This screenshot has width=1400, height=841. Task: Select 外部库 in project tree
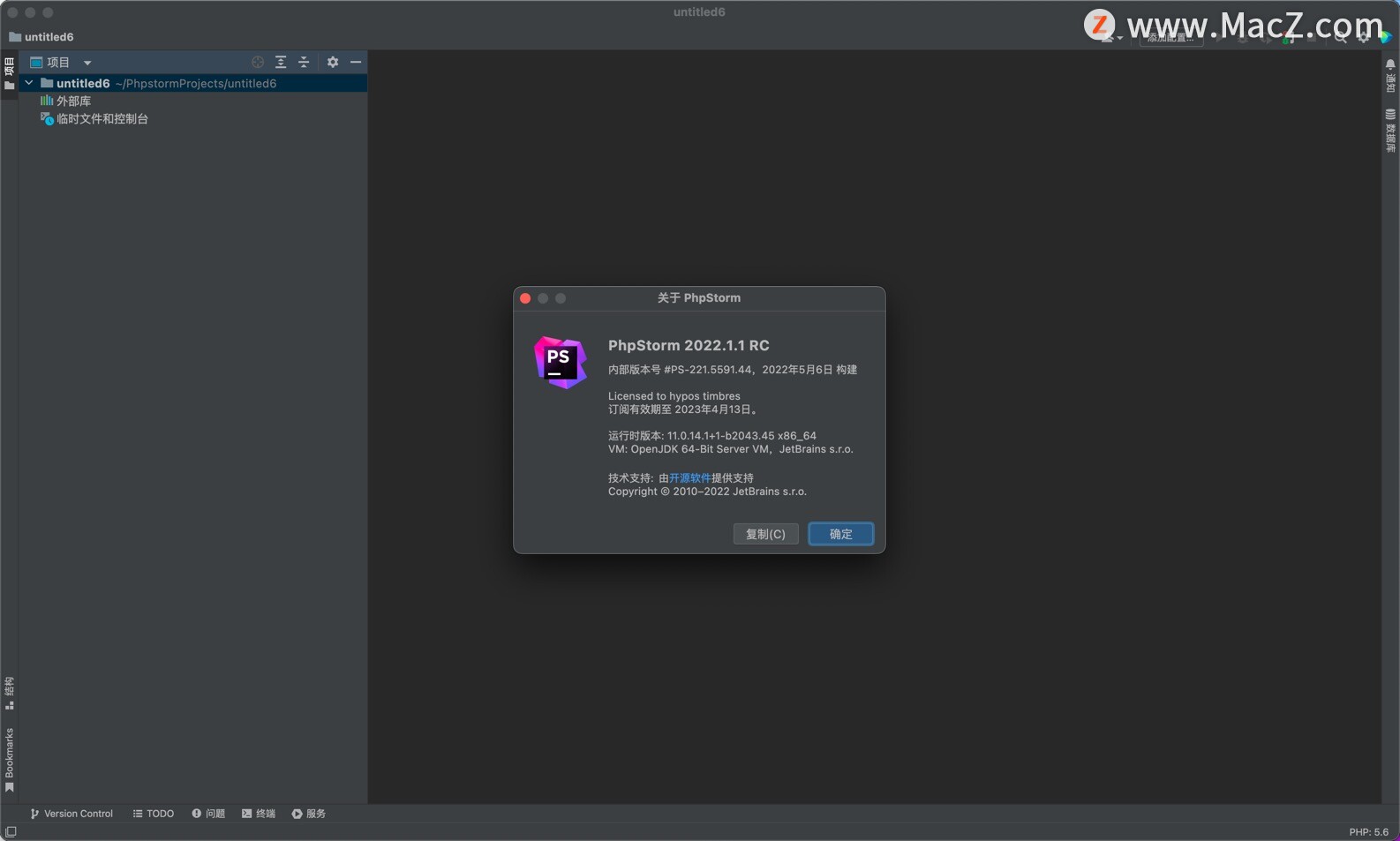[66, 101]
